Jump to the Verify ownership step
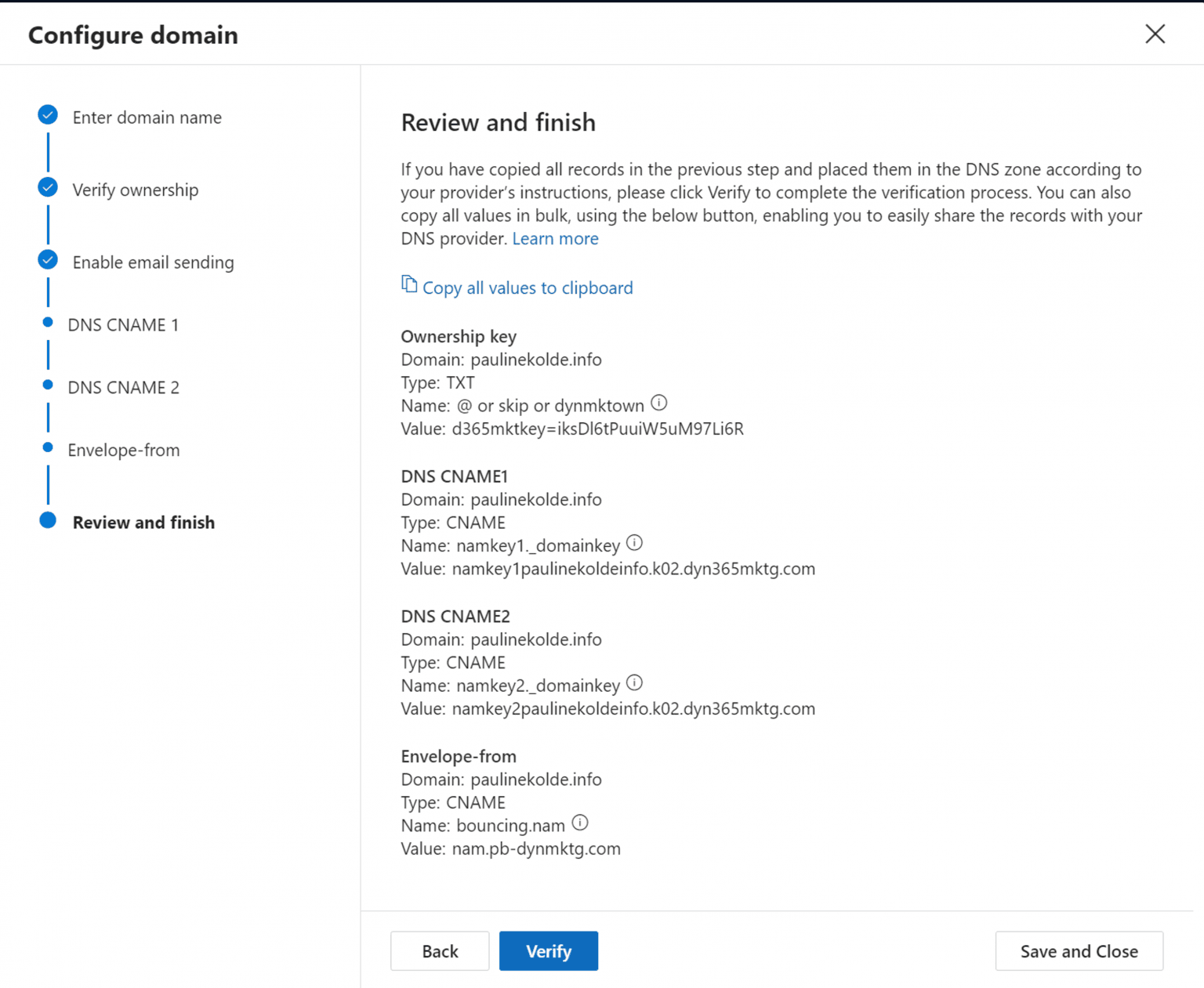This screenshot has height=988, width=1204. [x=135, y=190]
